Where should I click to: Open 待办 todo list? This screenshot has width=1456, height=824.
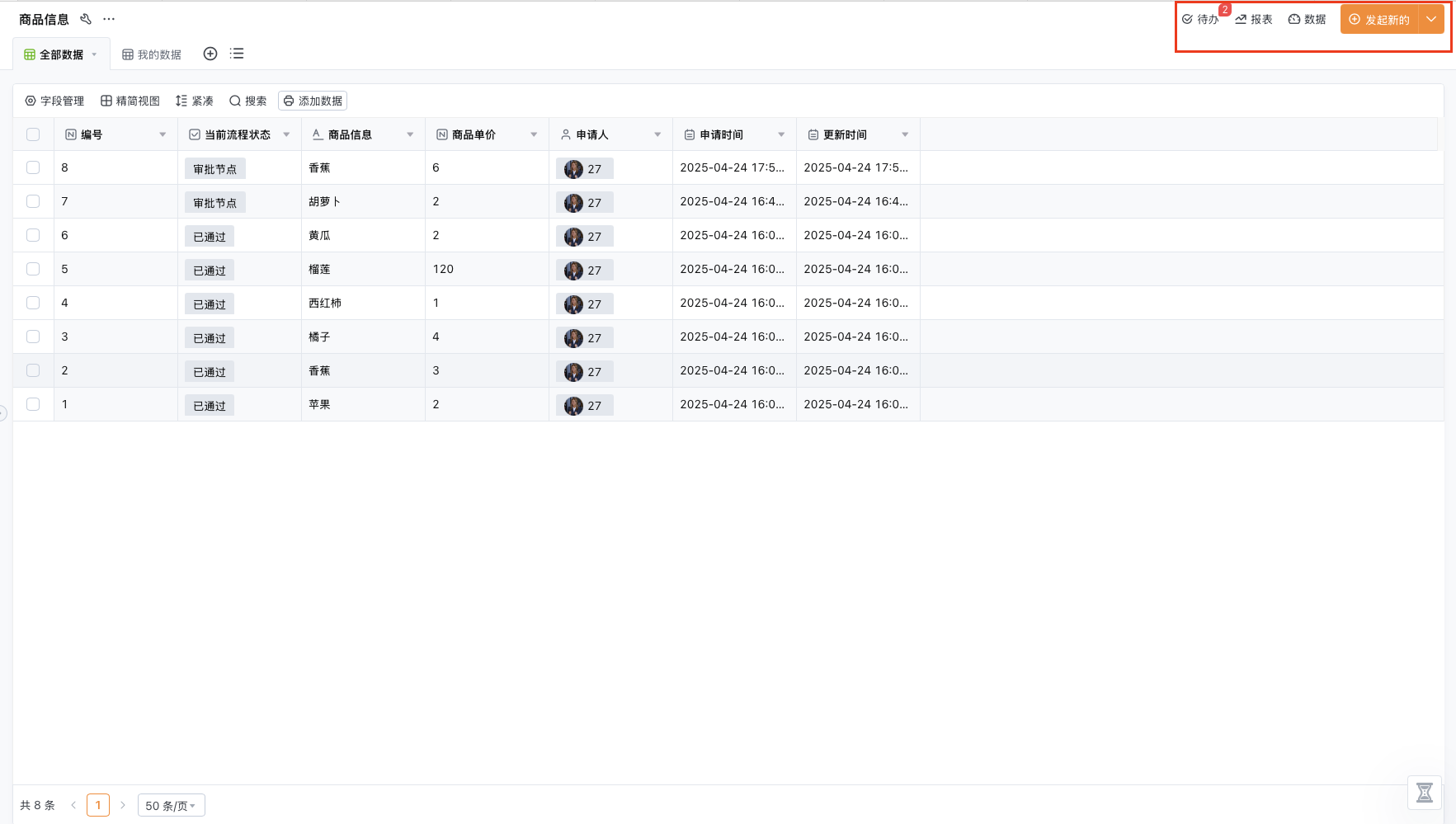click(x=1200, y=19)
